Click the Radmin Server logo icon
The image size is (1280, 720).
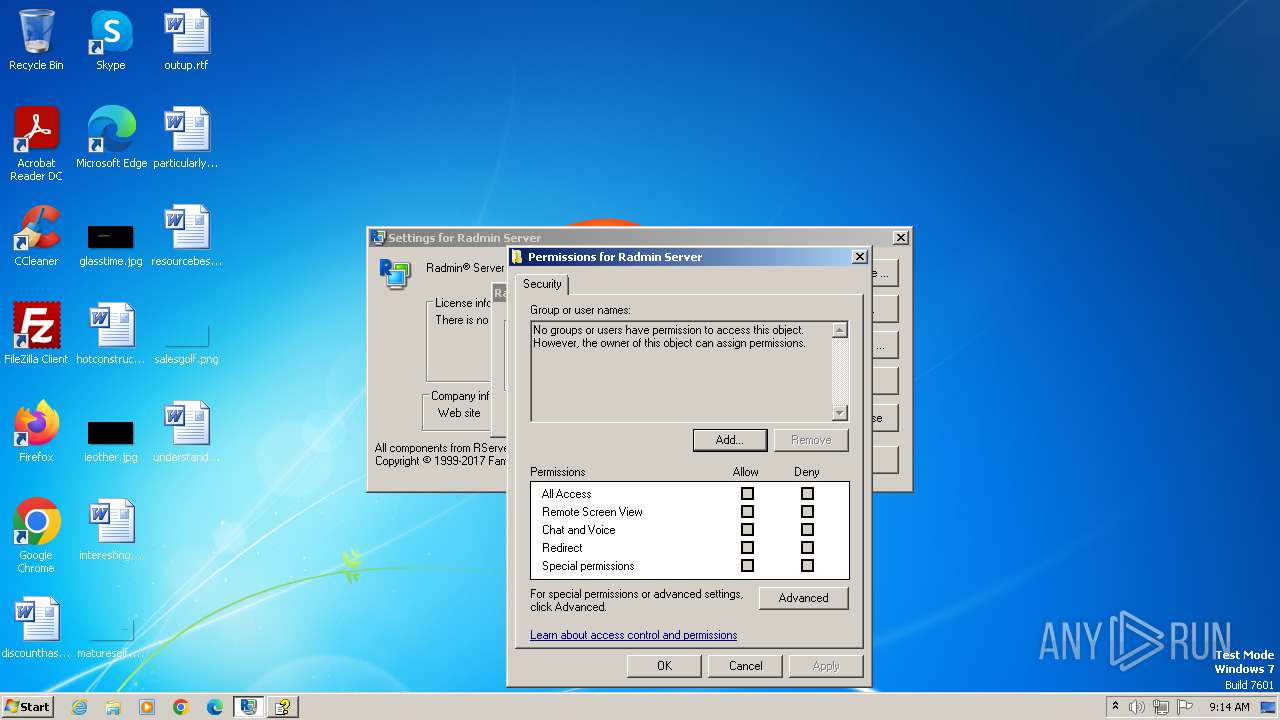point(394,272)
